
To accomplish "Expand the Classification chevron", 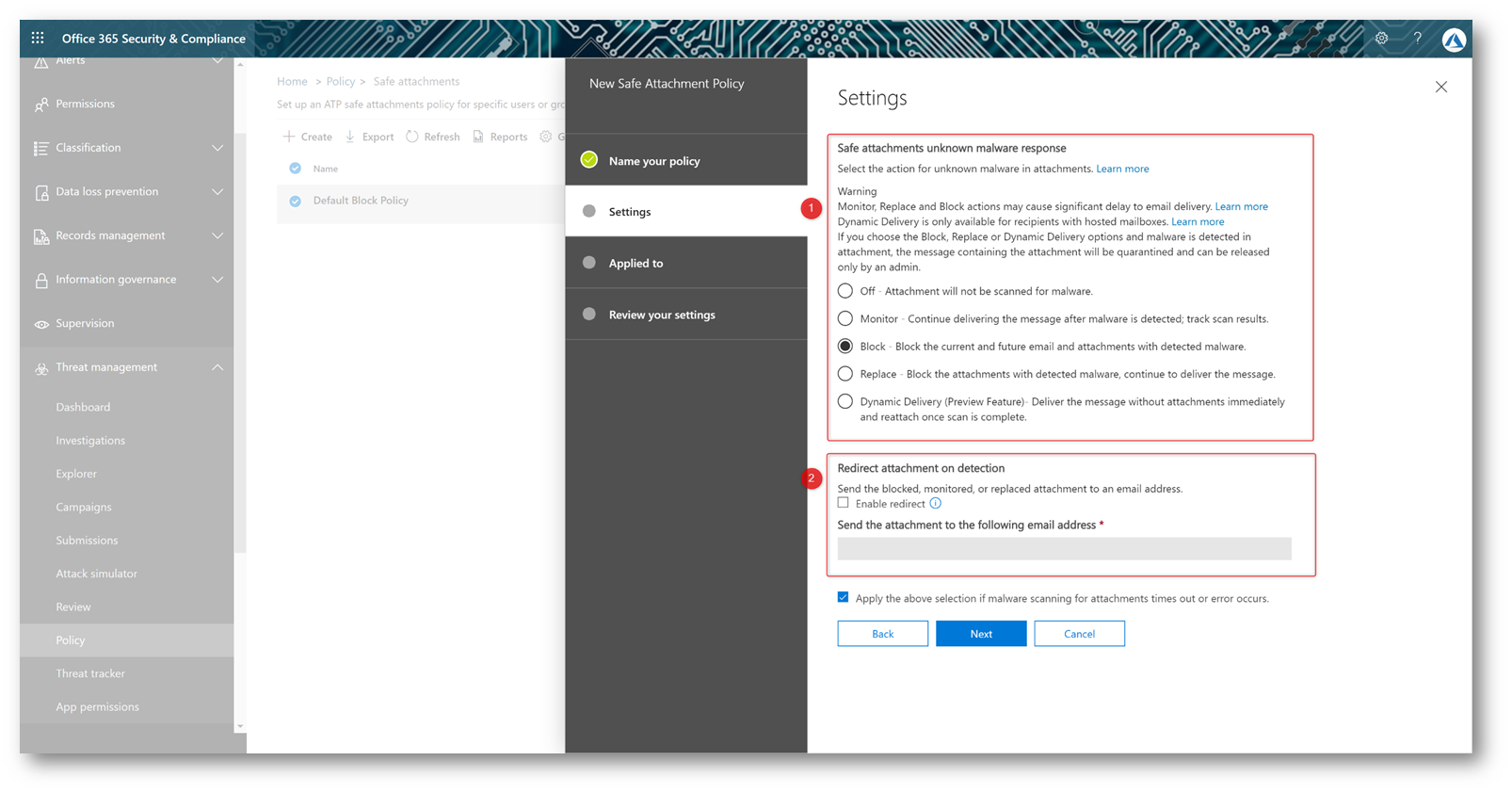I will point(217,148).
